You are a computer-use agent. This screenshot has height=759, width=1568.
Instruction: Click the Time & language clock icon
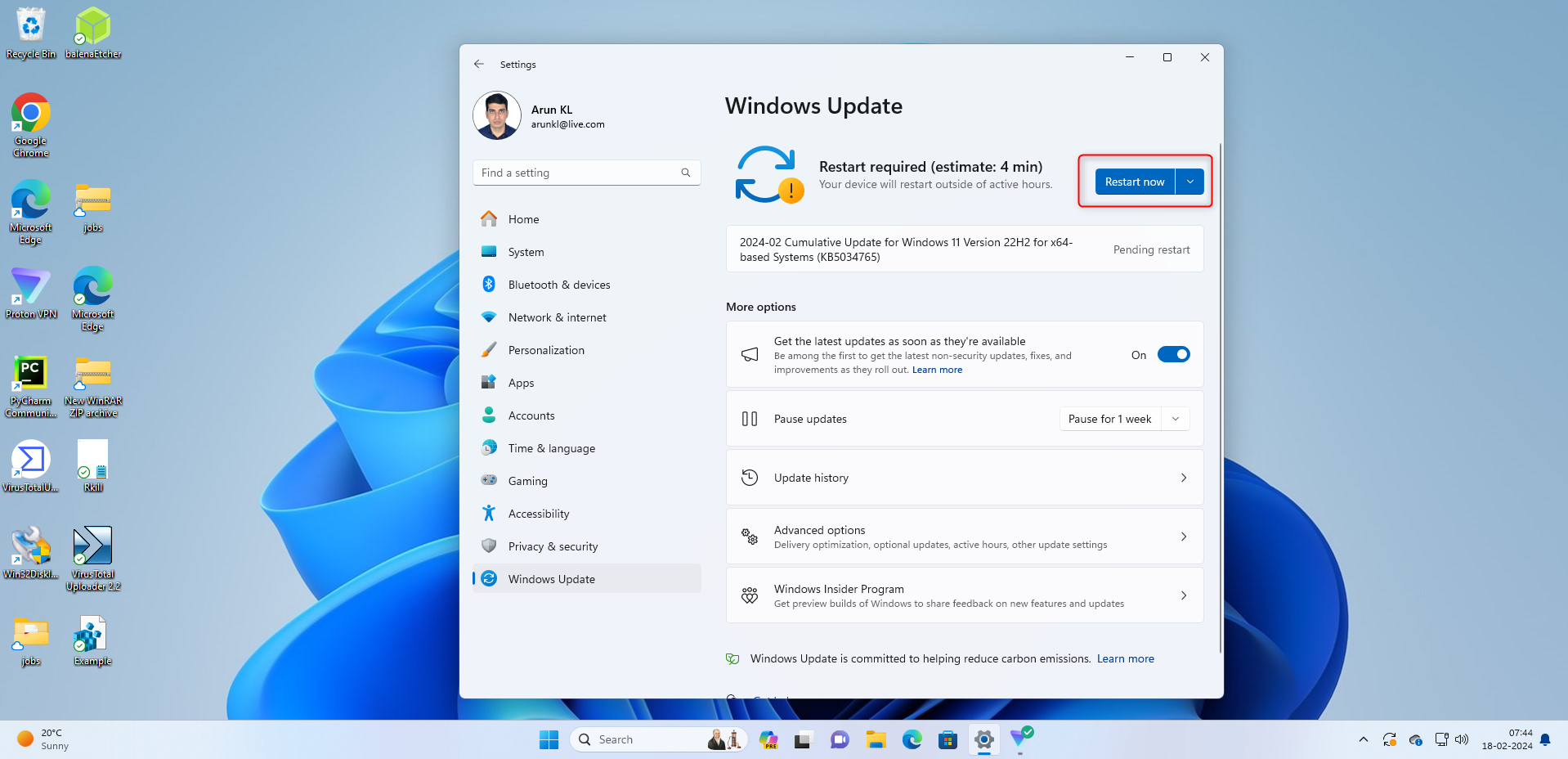pyautogui.click(x=489, y=447)
